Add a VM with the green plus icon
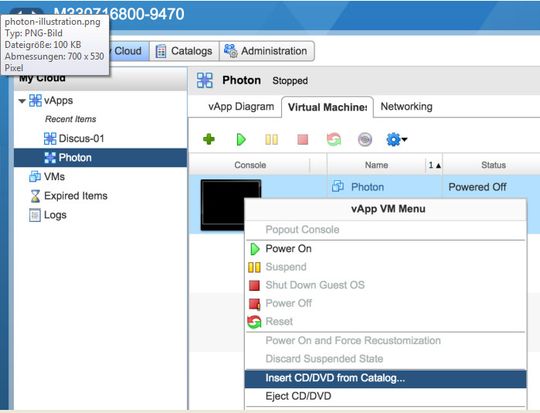Viewport: 540px width, 413px height. tap(209, 140)
